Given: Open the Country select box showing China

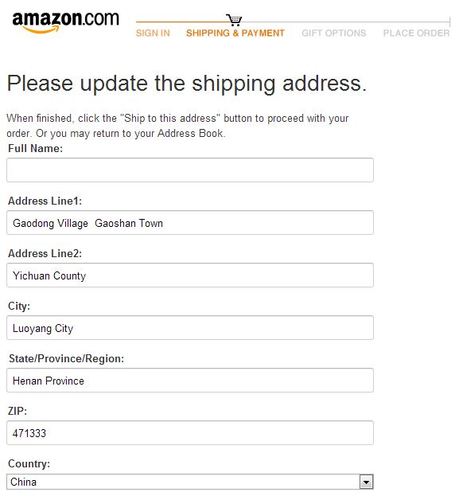Looking at the screenshot, I should point(190,482).
